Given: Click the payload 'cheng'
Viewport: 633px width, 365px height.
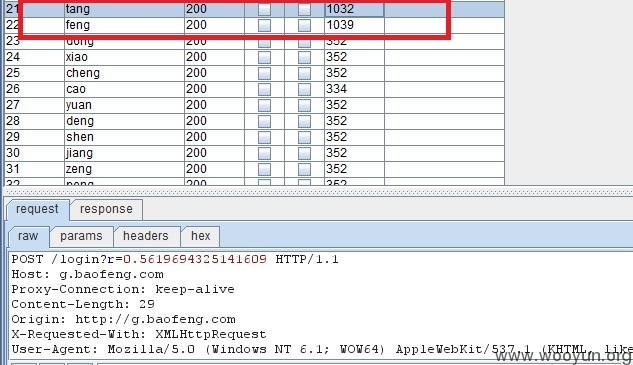Looking at the screenshot, I should 124,73.
